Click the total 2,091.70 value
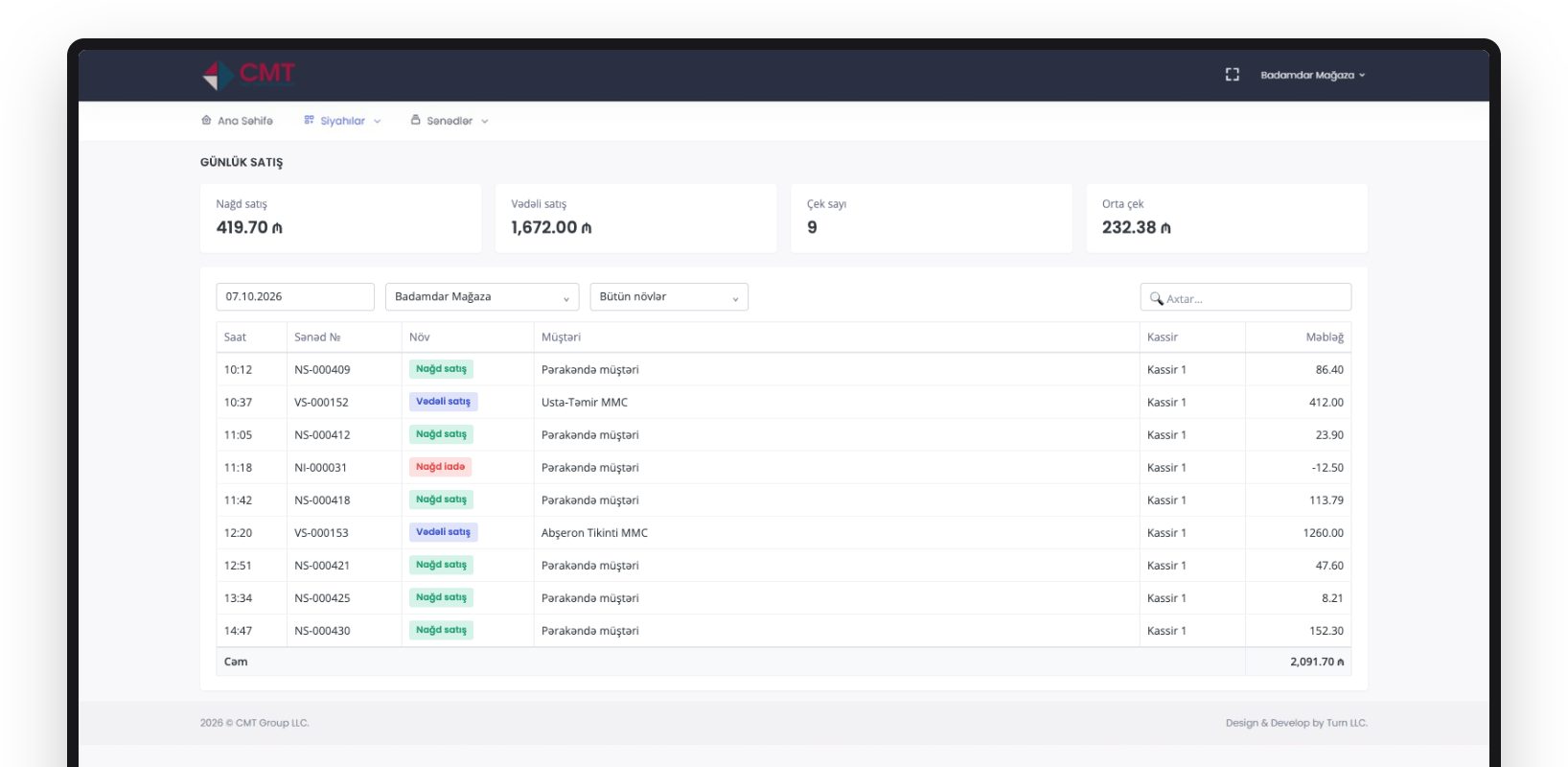The image size is (1568, 767). click(x=1317, y=662)
